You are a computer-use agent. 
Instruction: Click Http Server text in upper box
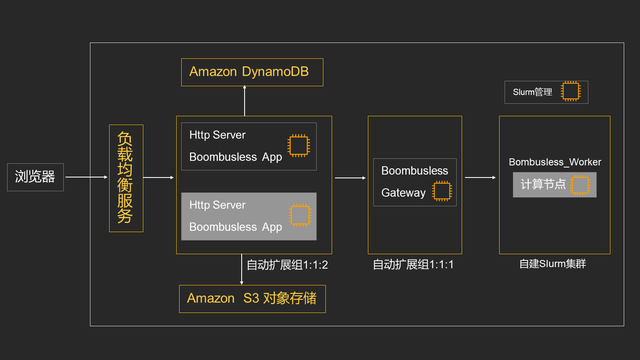point(217,135)
